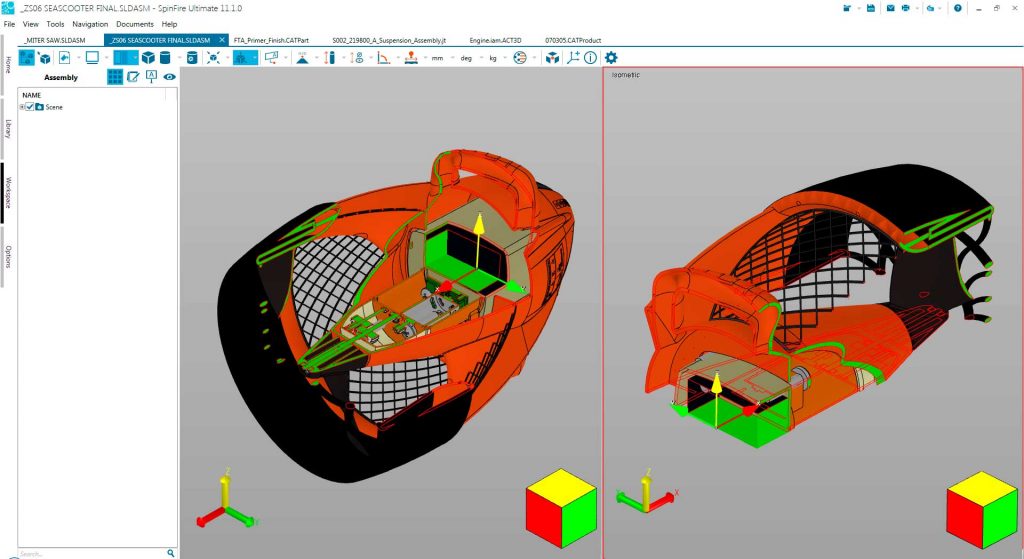Click the search magnifier icon
This screenshot has height=559, width=1024.
(x=170, y=553)
